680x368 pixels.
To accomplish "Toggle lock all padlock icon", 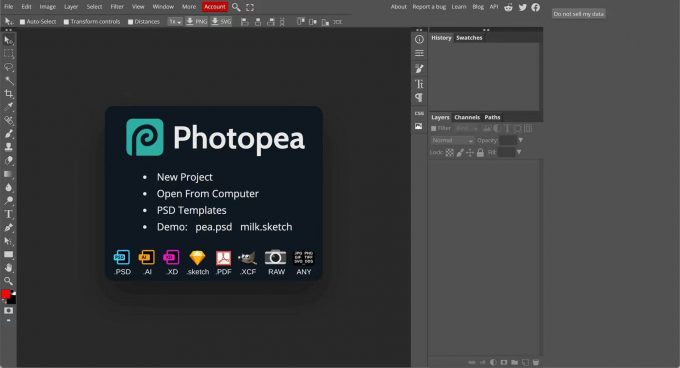I will [480, 153].
